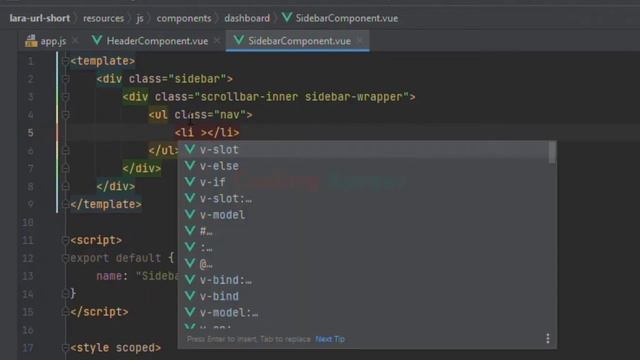Pick the v-bind:… completion suggestion

point(367,280)
